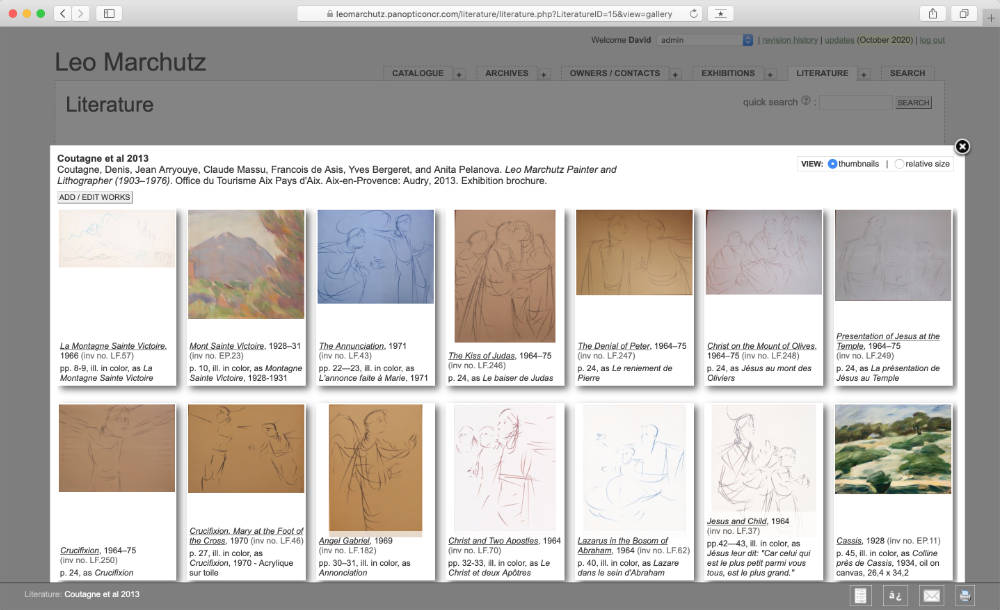Click the Leo Marchutz site title

tap(130, 63)
